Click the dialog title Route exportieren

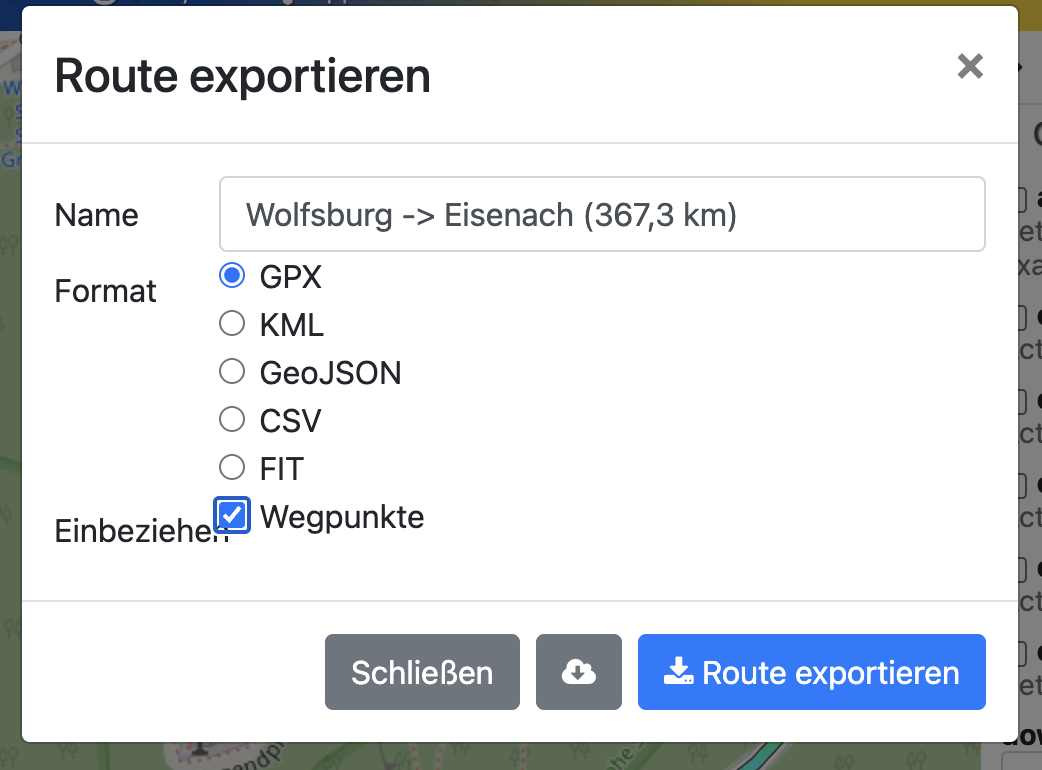coord(242,76)
